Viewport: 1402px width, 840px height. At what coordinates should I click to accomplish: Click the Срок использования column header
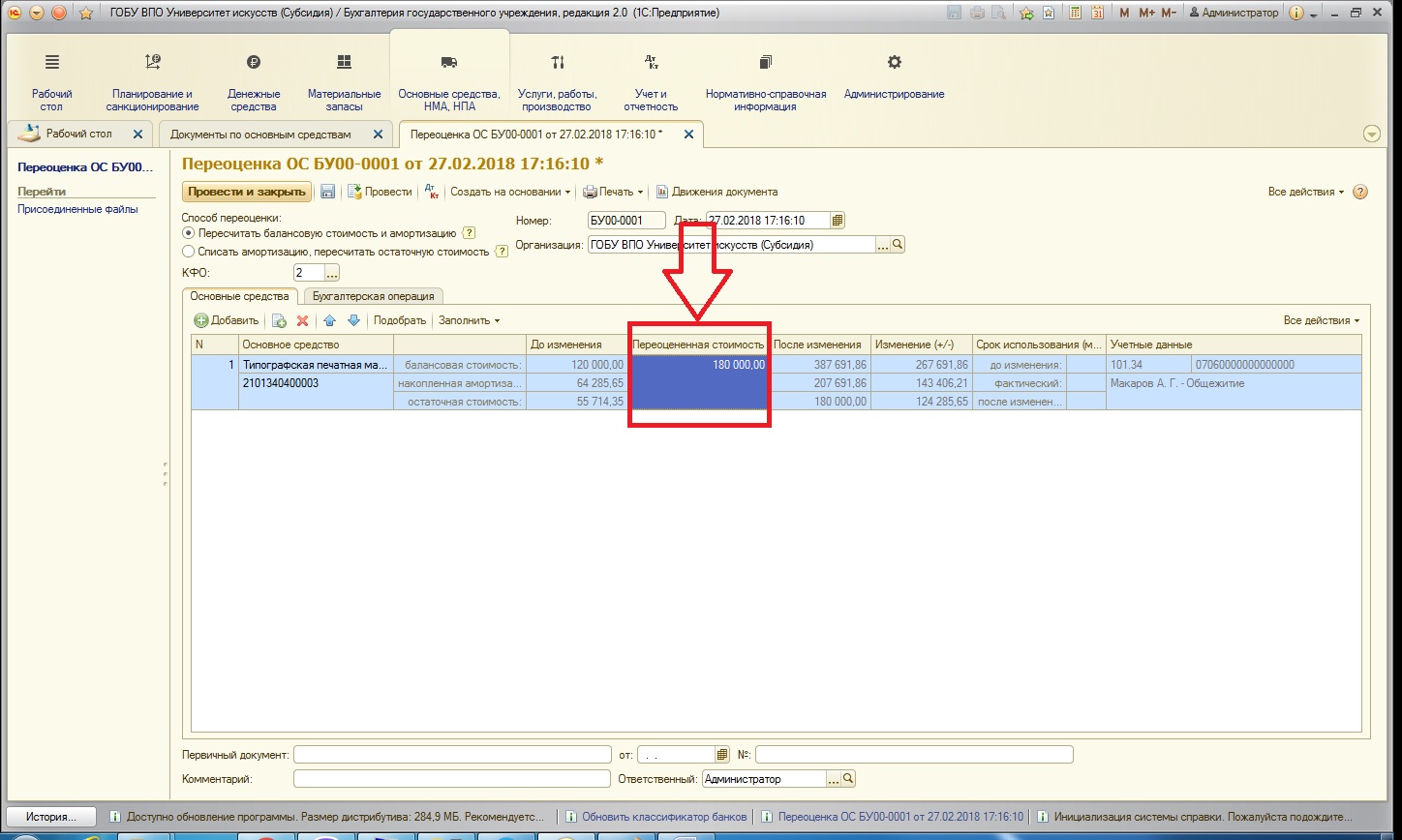pyautogui.click(x=1039, y=345)
